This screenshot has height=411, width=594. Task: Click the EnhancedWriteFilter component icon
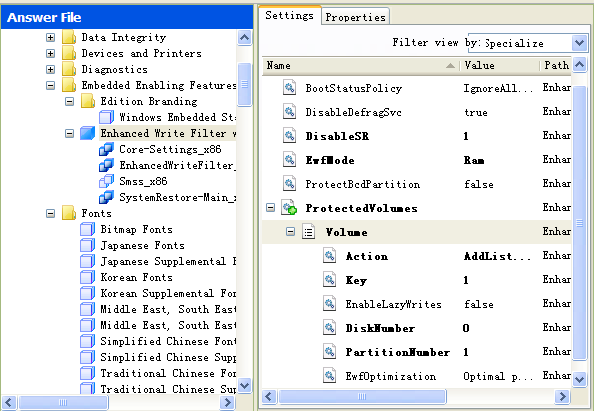click(x=106, y=165)
